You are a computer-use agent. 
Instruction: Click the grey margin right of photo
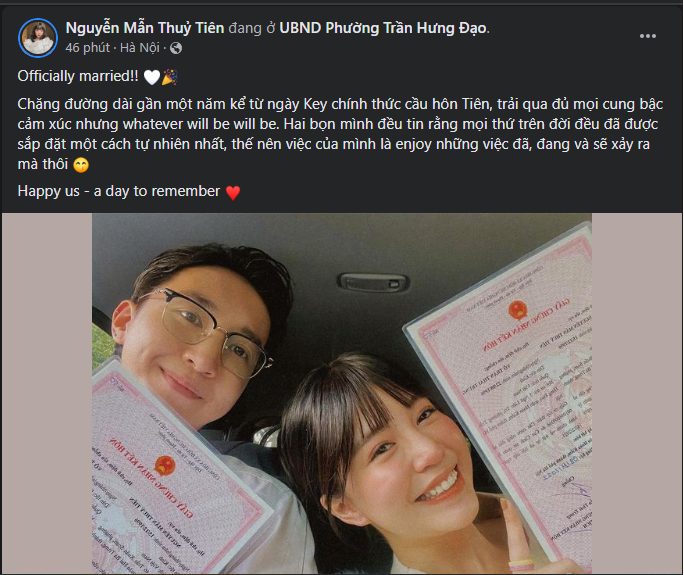[x=636, y=393]
